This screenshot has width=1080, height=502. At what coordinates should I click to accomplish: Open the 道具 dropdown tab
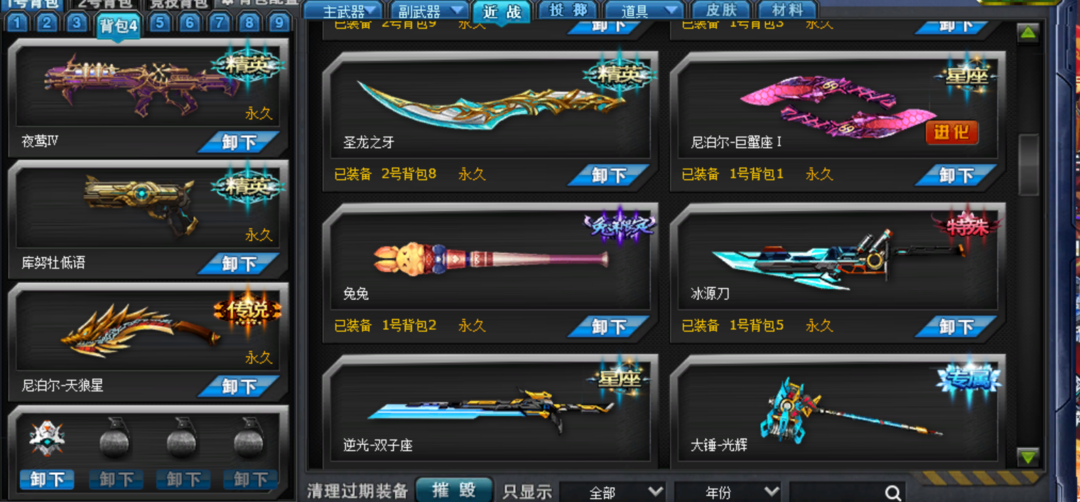644,10
